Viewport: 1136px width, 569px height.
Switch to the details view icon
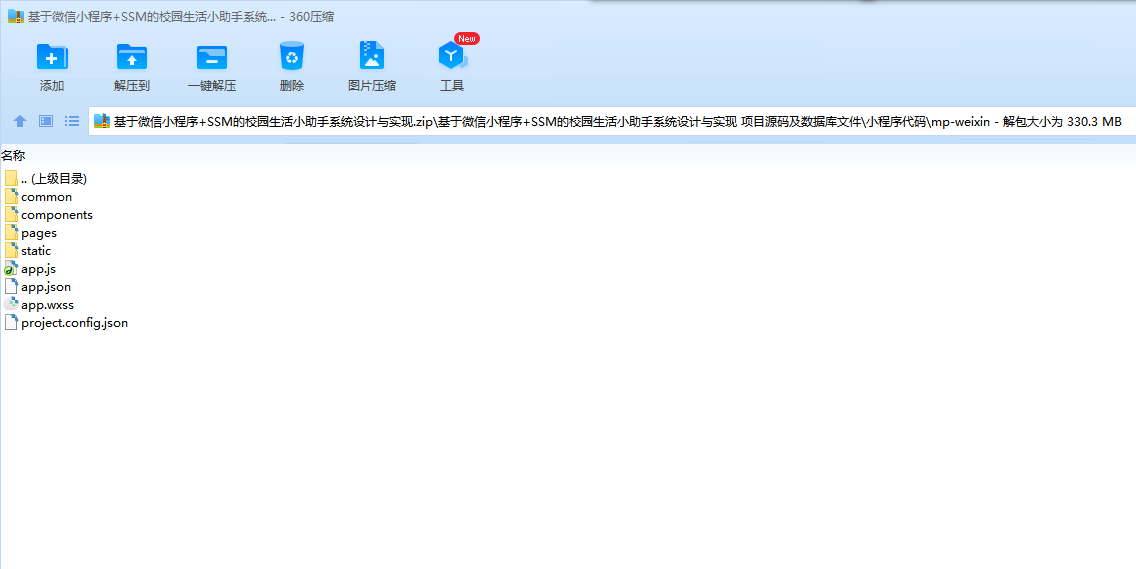click(46, 121)
